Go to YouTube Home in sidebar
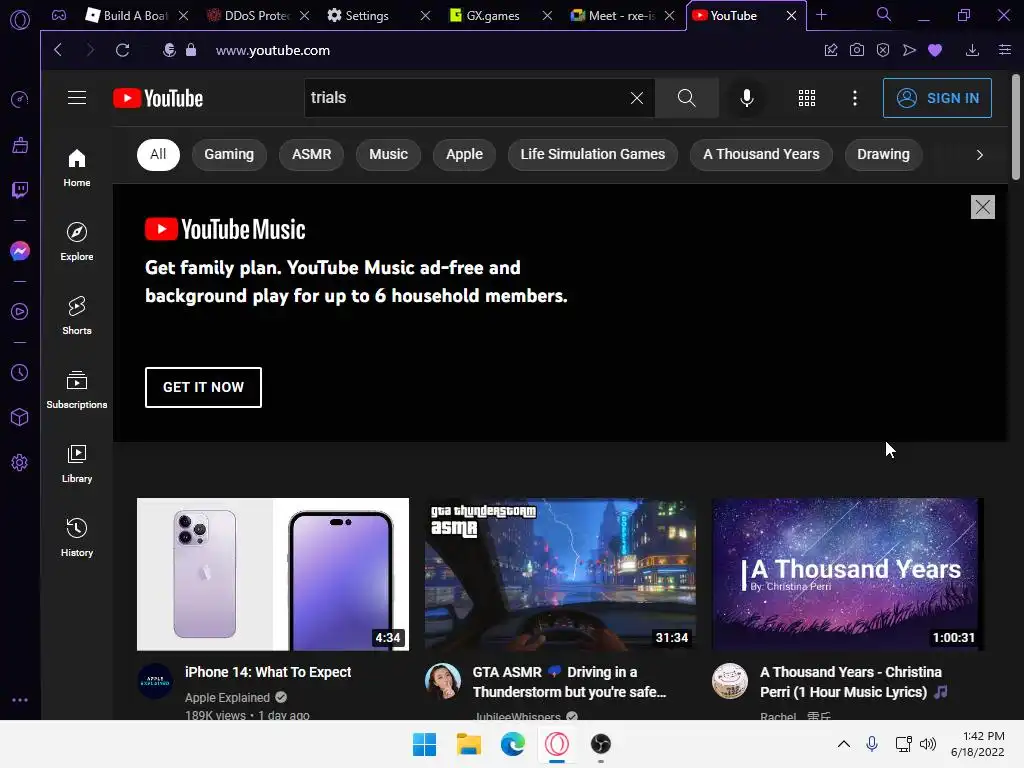The width and height of the screenshot is (1024, 768). click(77, 168)
